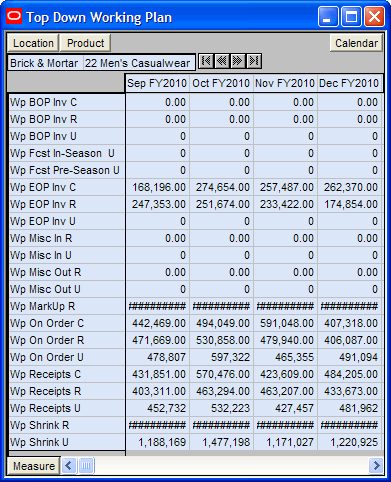Select the Wp Receipts U row

(67, 408)
